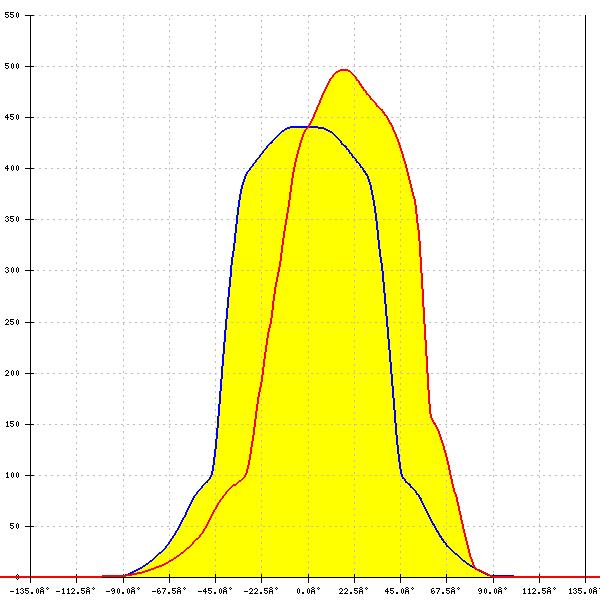Click the 0.0 degree horizontal axis label
This screenshot has height=600, width=600.
click(x=308, y=591)
